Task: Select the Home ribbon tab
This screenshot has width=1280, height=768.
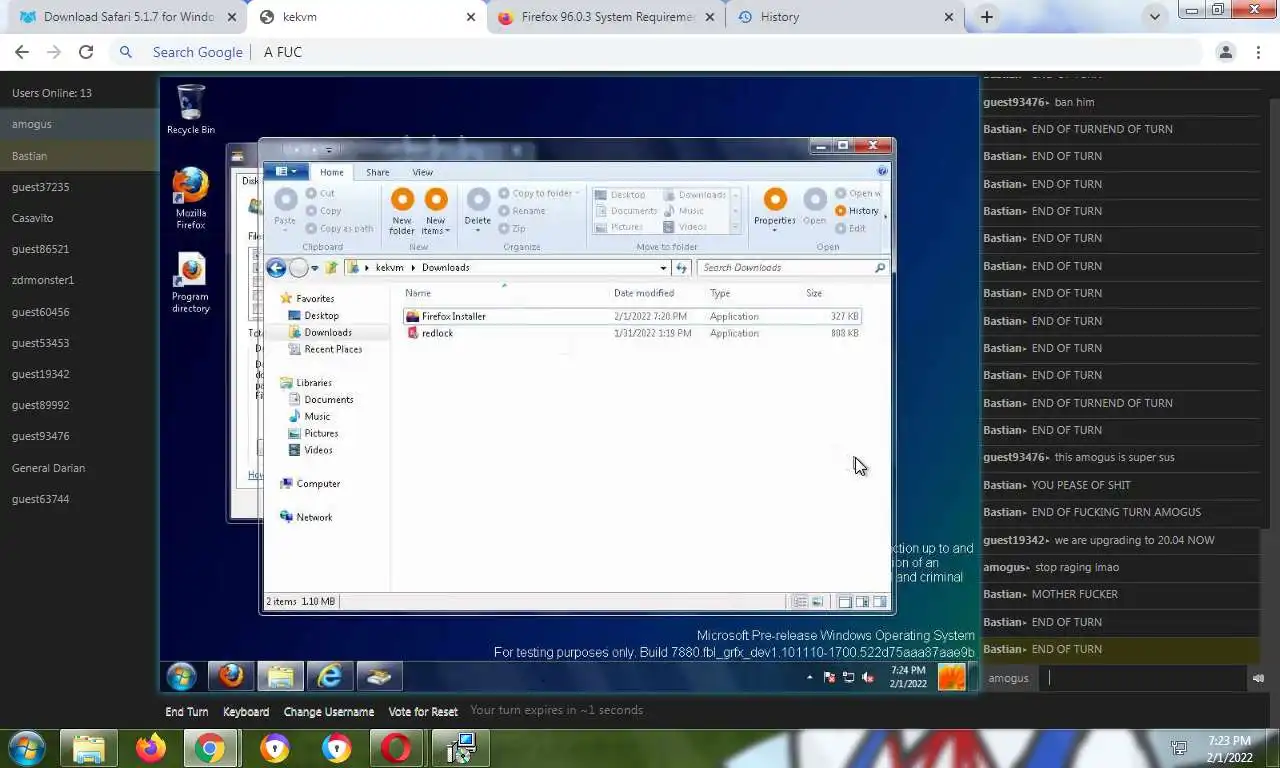Action: tap(331, 172)
